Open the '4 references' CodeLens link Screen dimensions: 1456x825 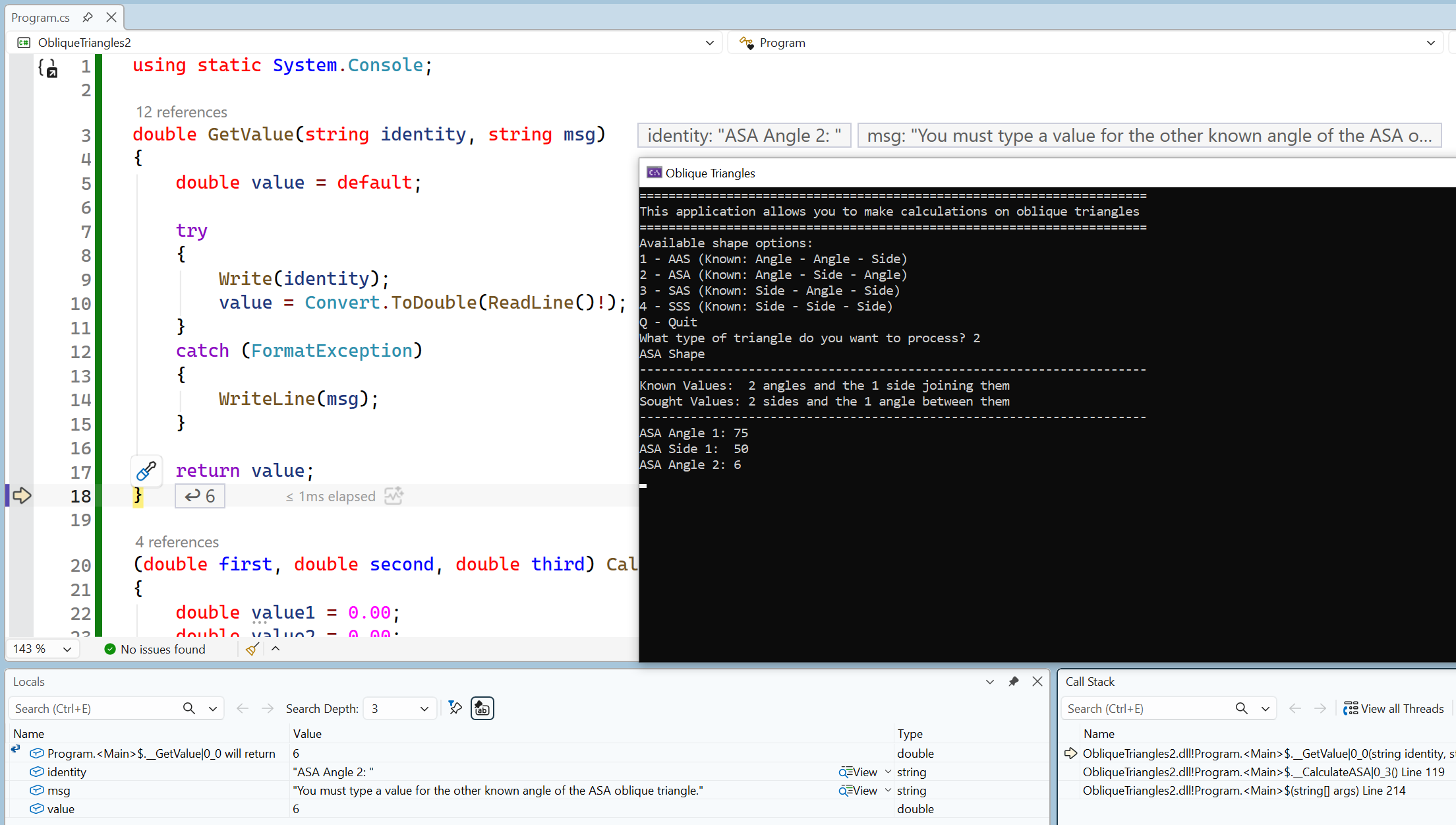(177, 542)
